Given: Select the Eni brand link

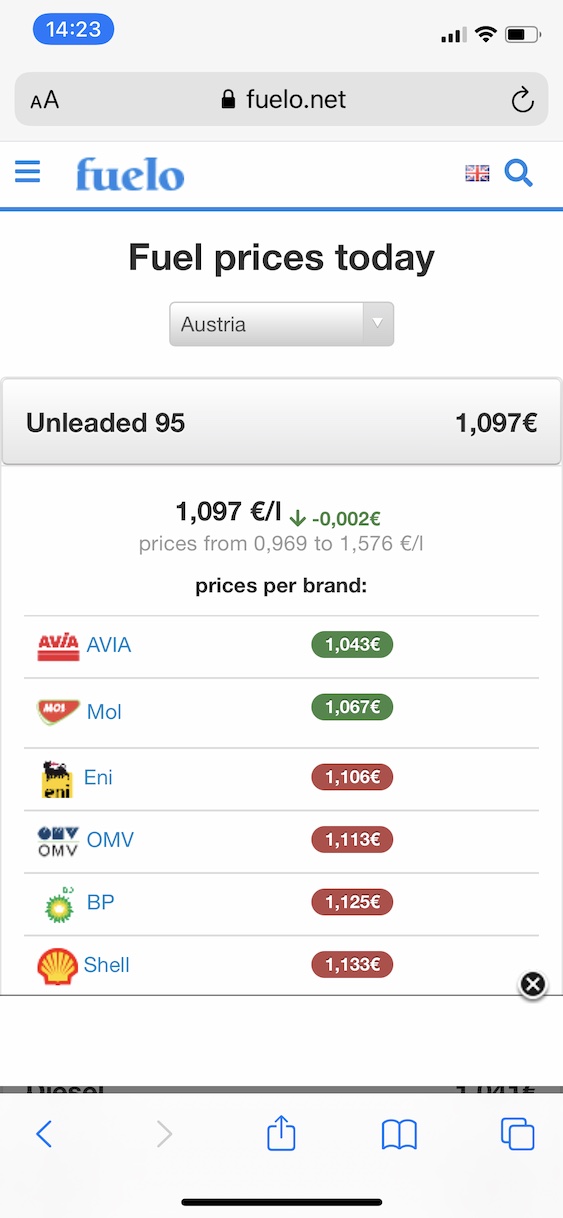Looking at the screenshot, I should tap(98, 777).
